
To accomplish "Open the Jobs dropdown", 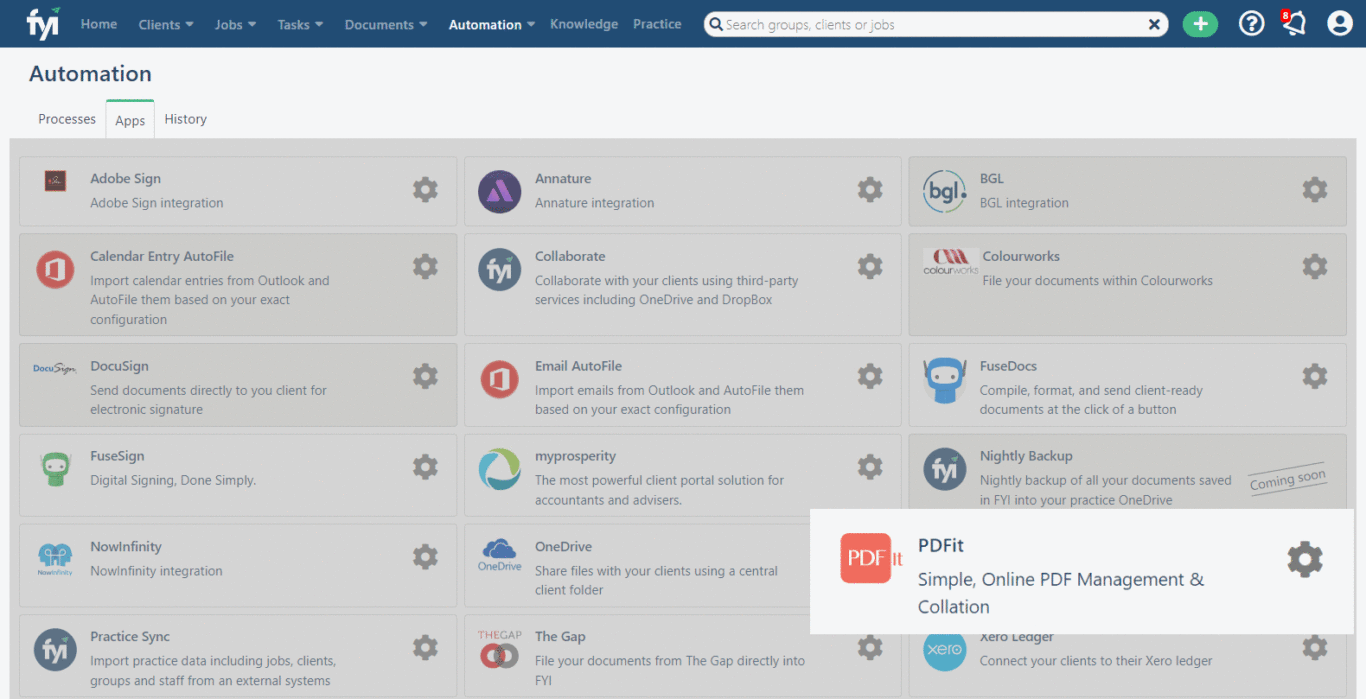I will coord(234,23).
